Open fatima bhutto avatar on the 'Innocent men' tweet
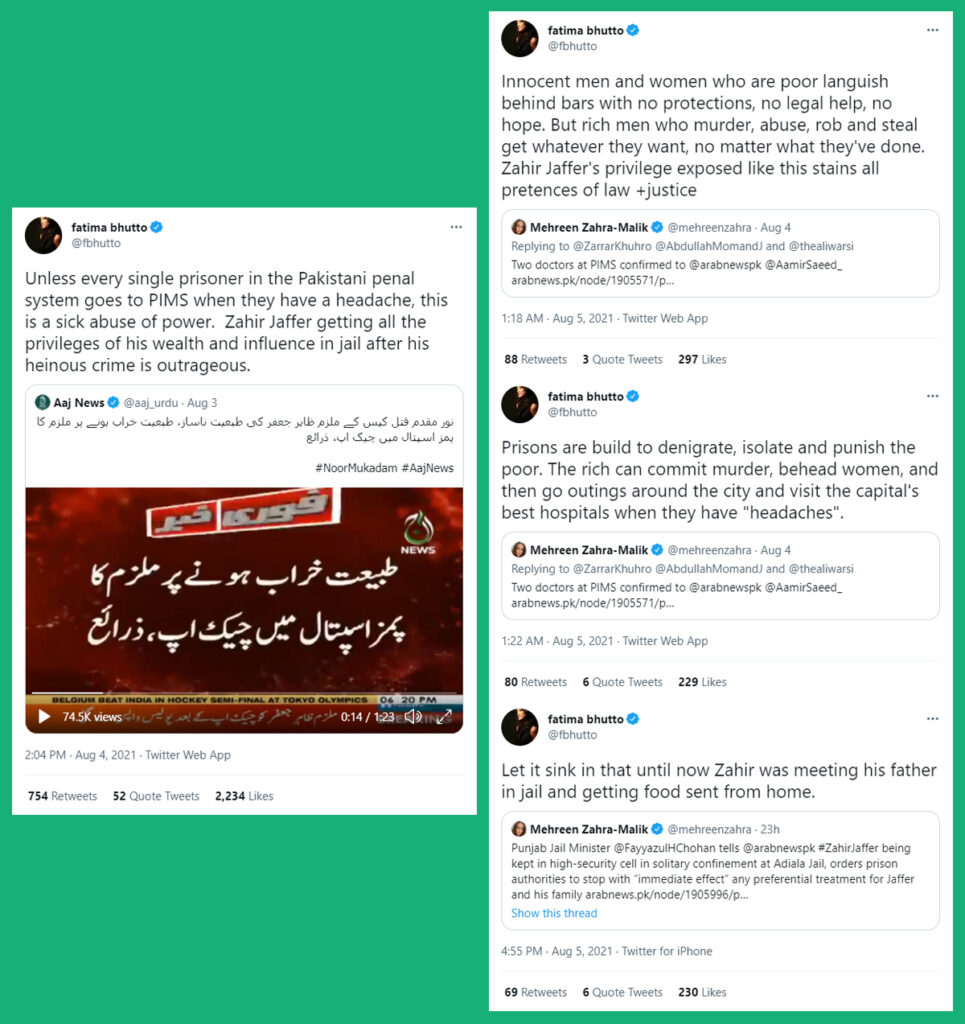The image size is (965, 1024). click(x=520, y=38)
